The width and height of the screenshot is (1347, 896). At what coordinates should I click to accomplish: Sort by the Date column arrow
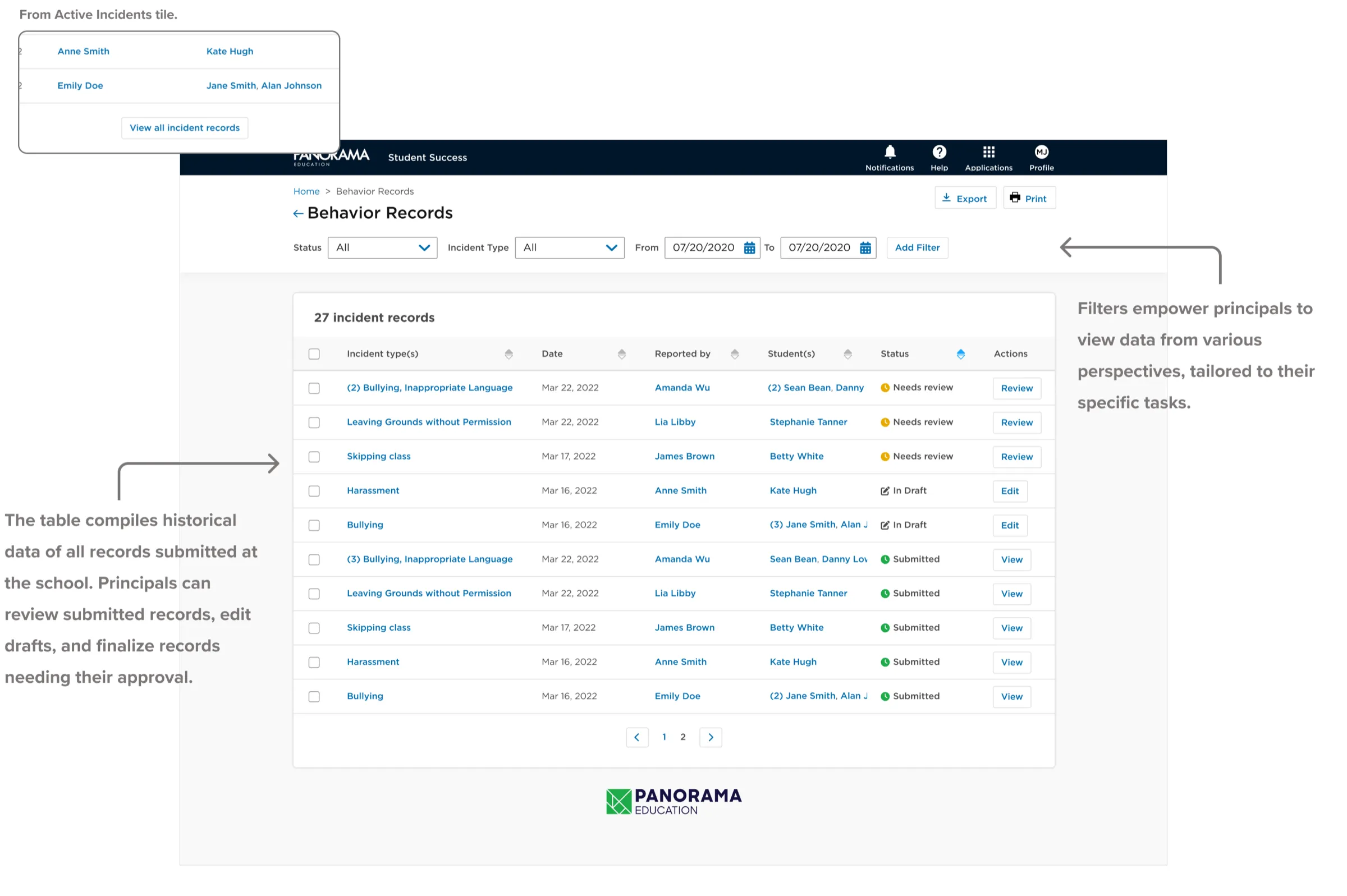pyautogui.click(x=621, y=354)
